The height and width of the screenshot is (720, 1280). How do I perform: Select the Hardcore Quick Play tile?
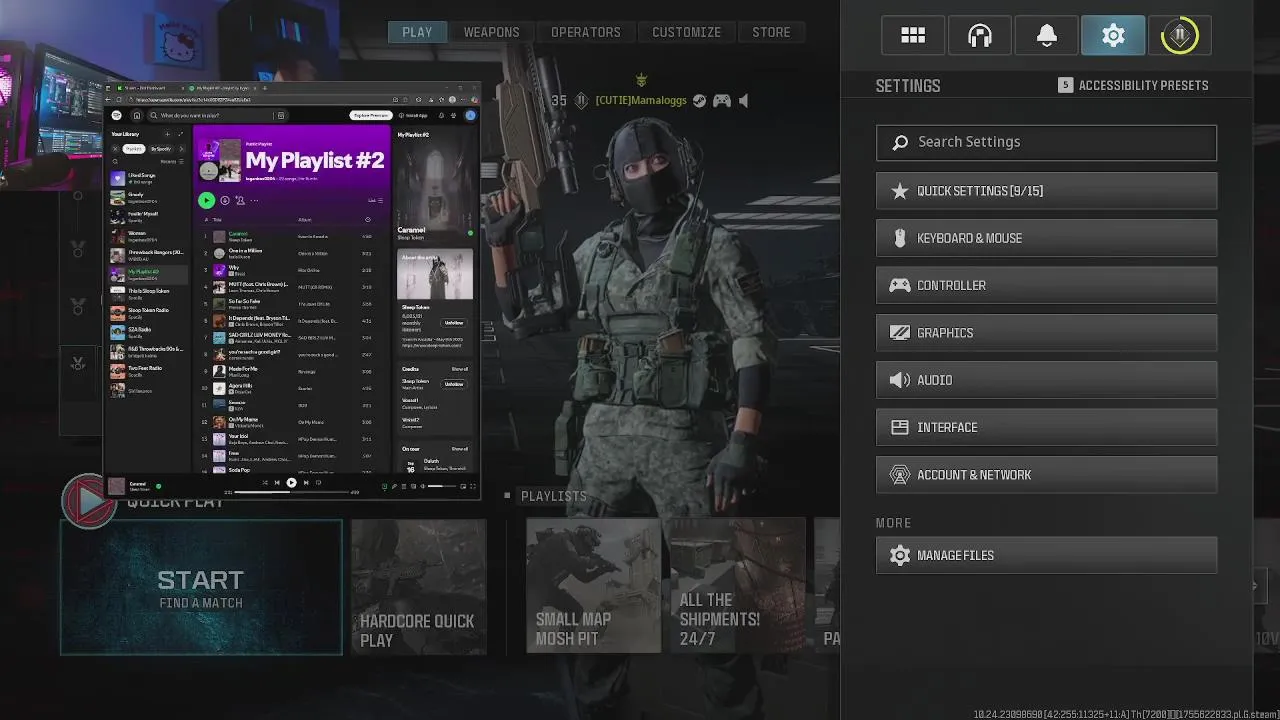coord(419,587)
